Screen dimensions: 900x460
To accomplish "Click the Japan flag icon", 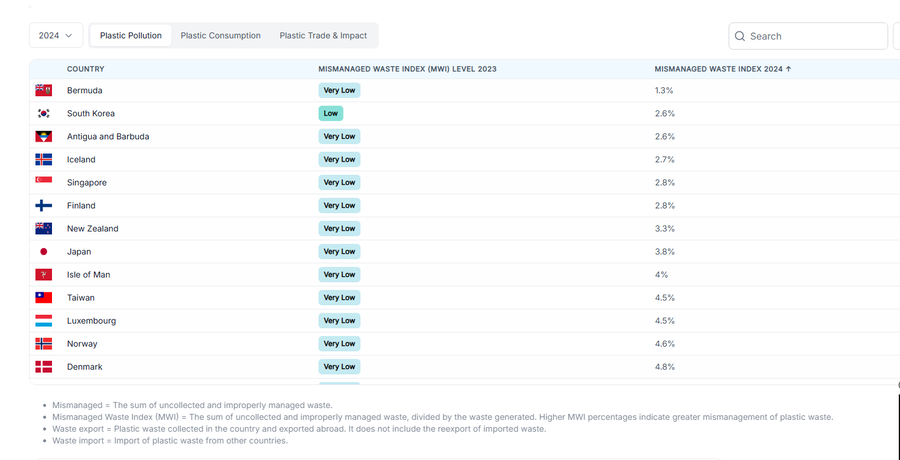I will click(44, 251).
